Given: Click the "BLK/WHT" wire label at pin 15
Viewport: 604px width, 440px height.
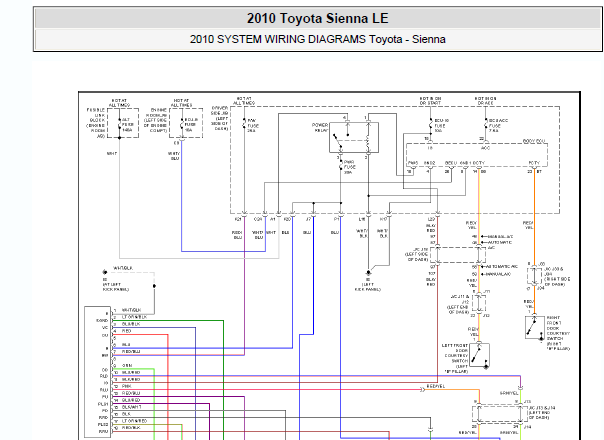Looking at the screenshot, I should pyautogui.click(x=131, y=407).
